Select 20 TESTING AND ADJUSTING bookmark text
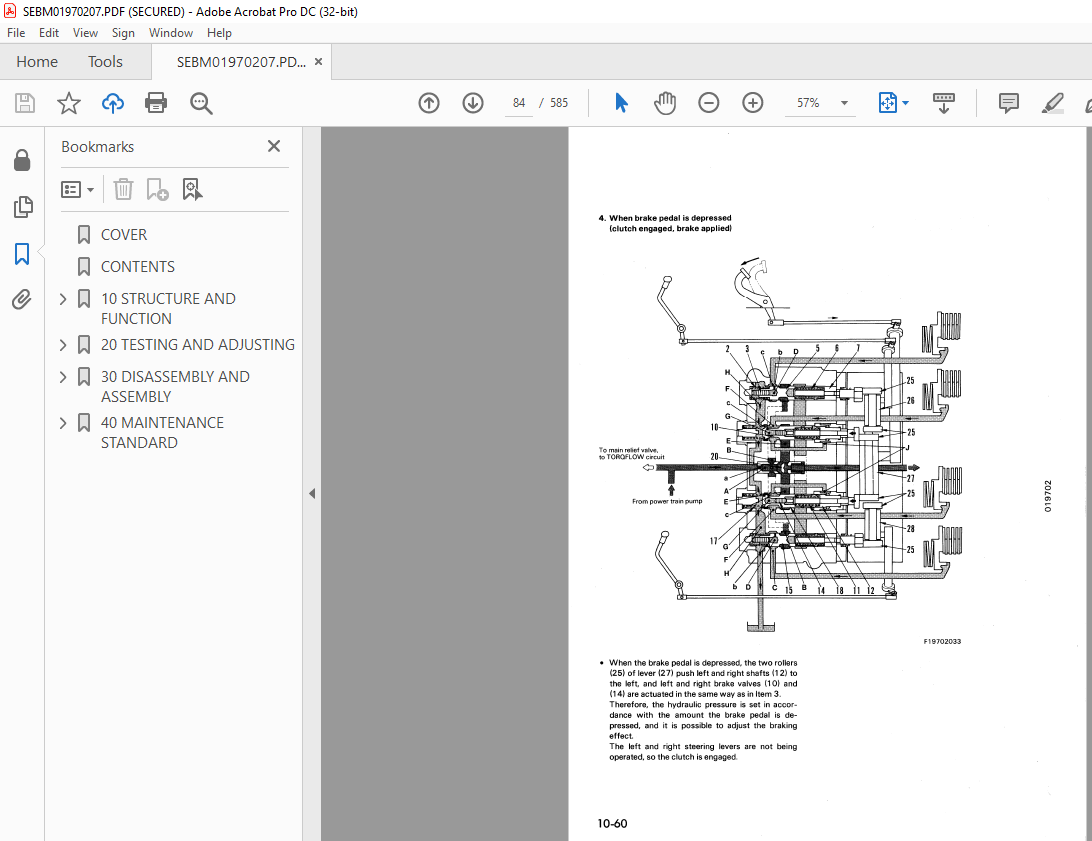The height and width of the screenshot is (841, 1092). click(x=198, y=345)
